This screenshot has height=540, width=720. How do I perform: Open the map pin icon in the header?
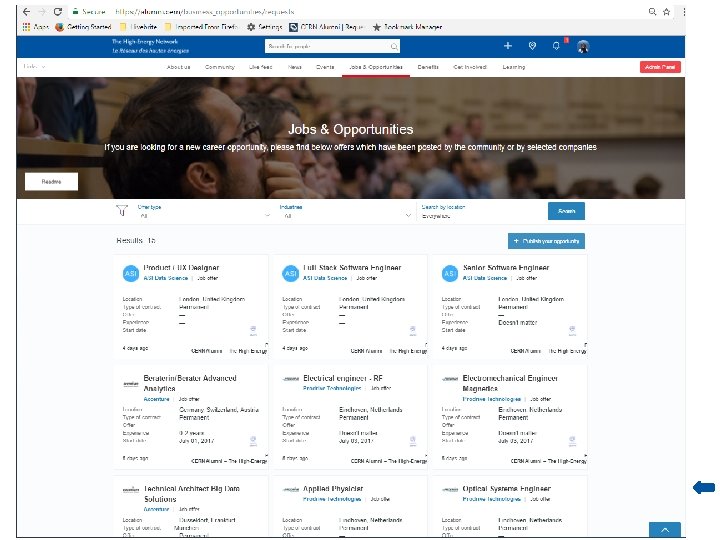[x=532, y=45]
